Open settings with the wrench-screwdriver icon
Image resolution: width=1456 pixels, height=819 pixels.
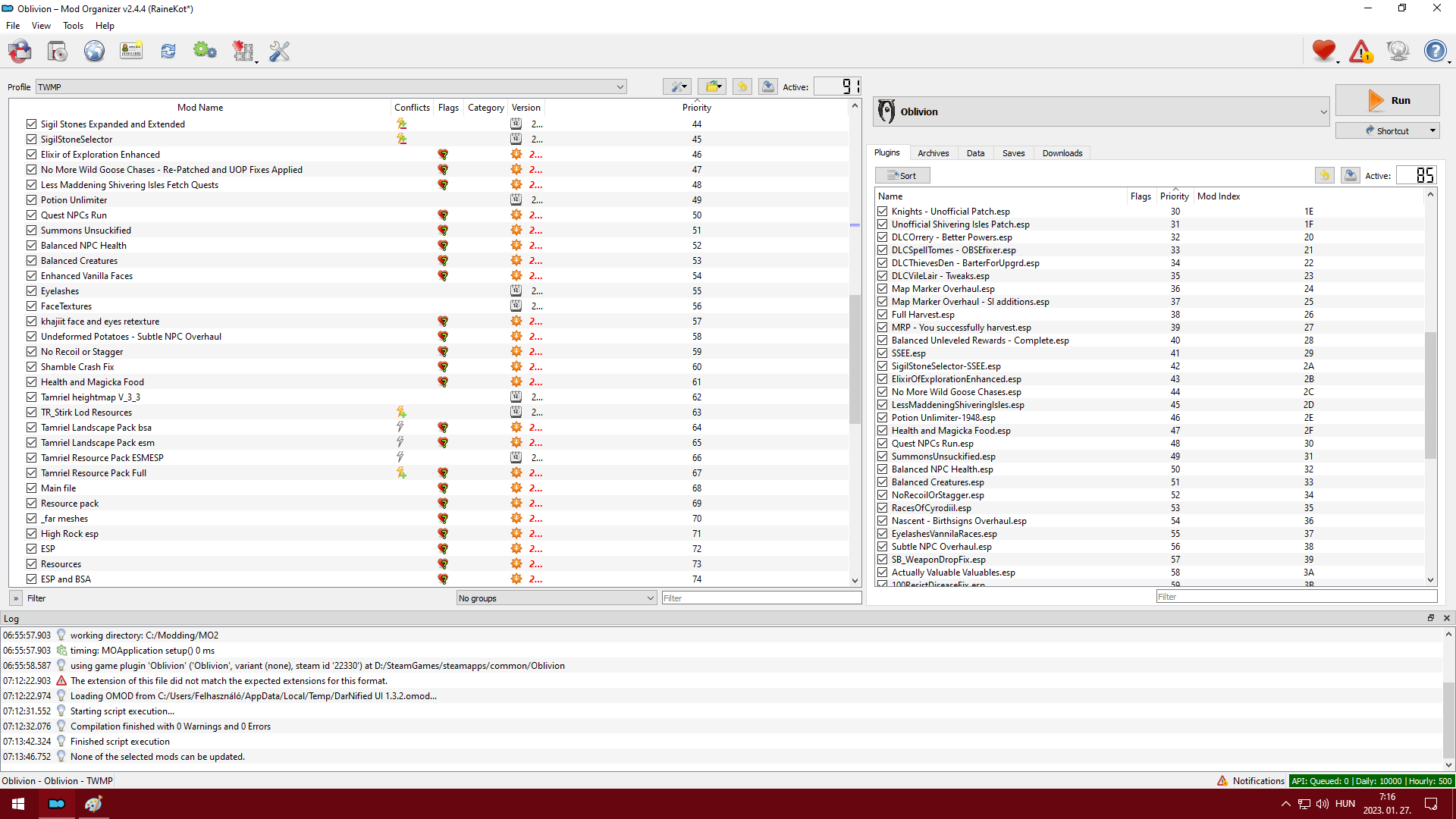click(x=280, y=51)
